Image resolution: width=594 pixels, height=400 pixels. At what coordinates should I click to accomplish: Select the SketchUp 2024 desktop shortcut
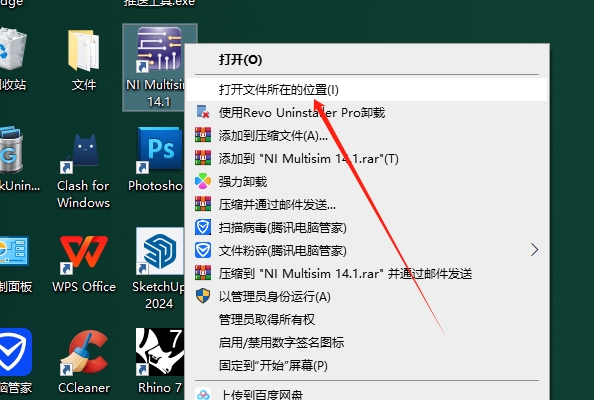coord(160,251)
